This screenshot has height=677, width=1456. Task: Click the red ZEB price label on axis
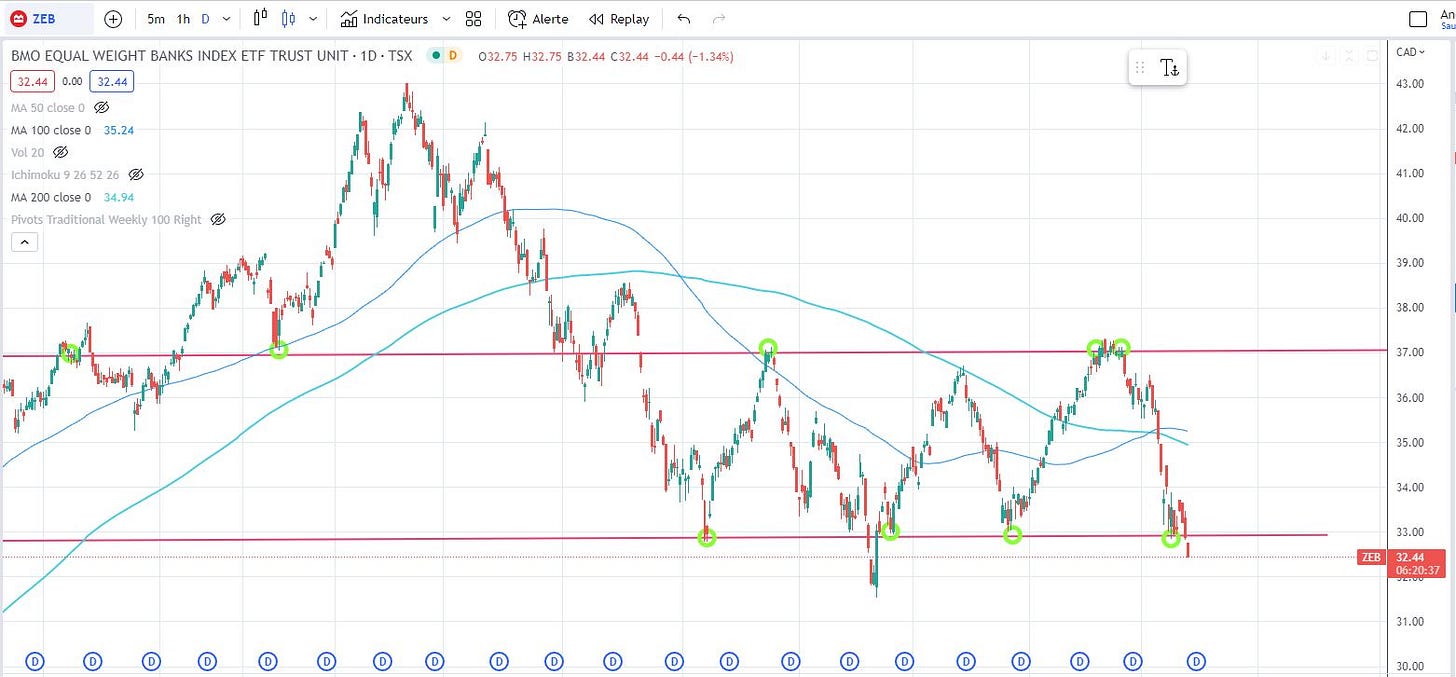coord(1371,557)
